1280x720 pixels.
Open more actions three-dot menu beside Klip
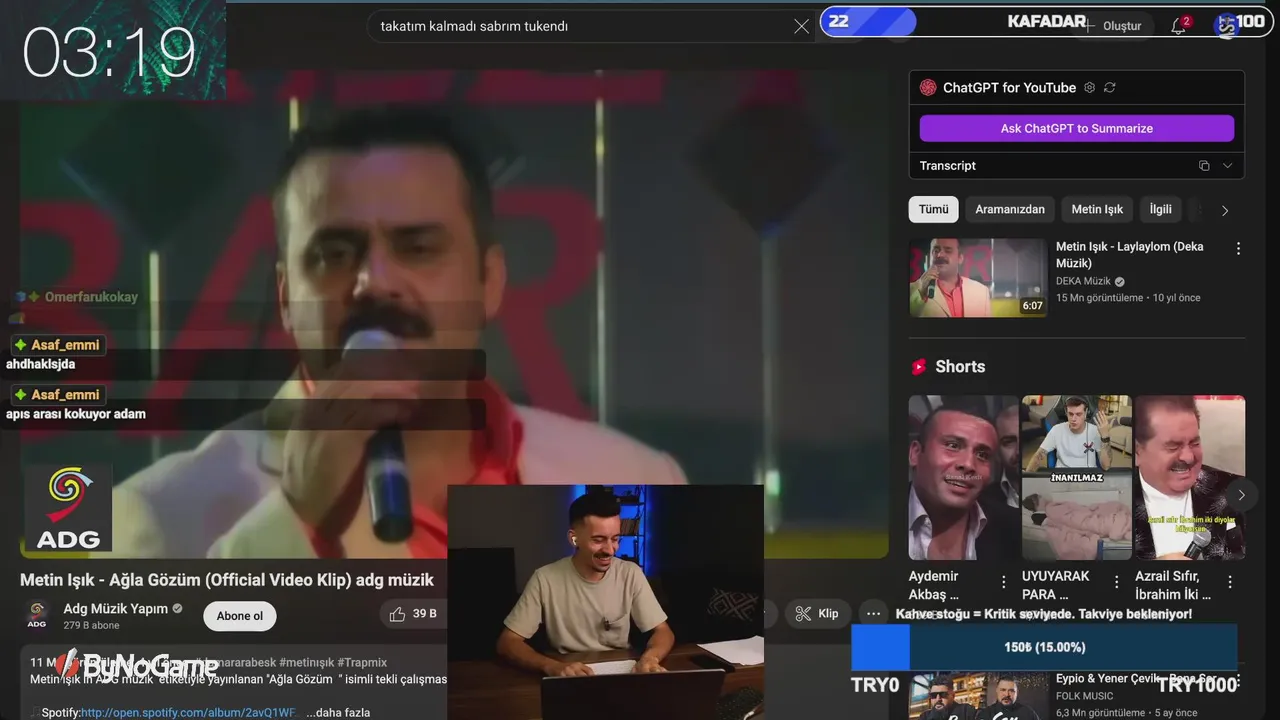[x=873, y=614]
